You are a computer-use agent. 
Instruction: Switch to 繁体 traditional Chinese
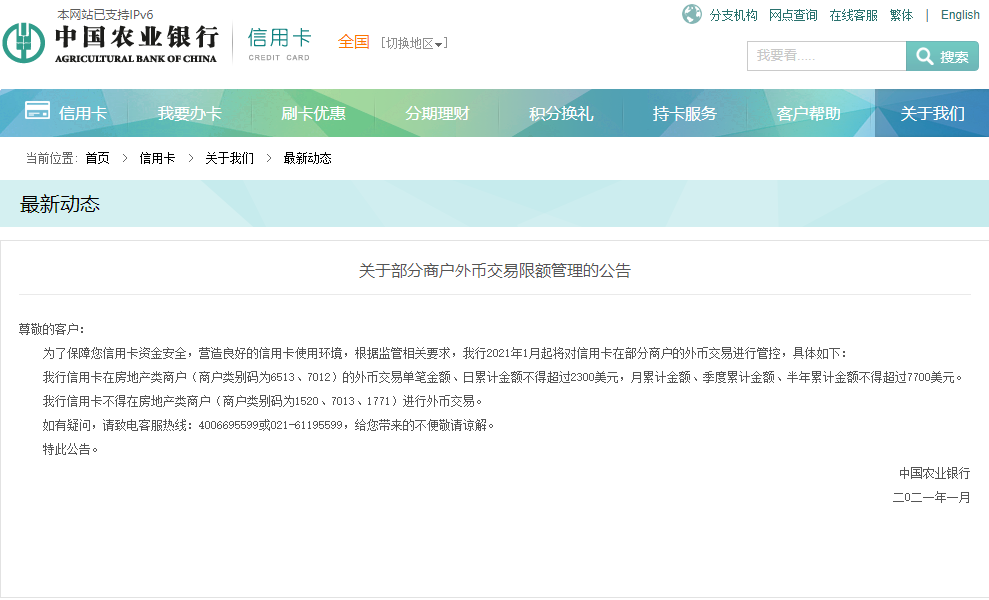click(901, 15)
